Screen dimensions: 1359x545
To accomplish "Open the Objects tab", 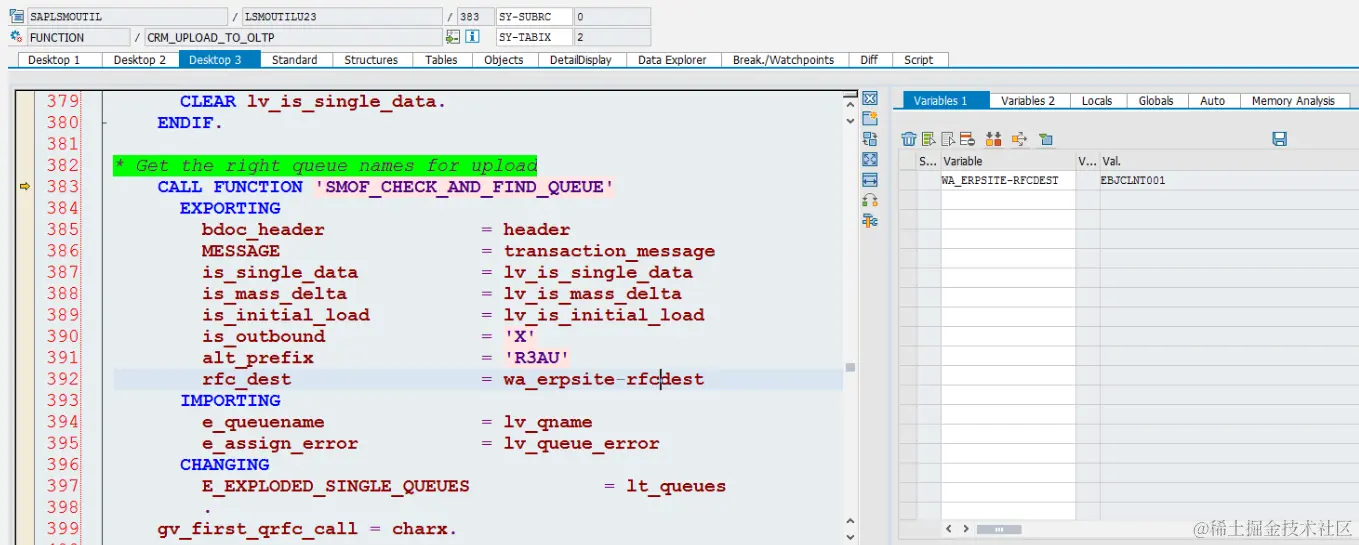I will coord(504,60).
